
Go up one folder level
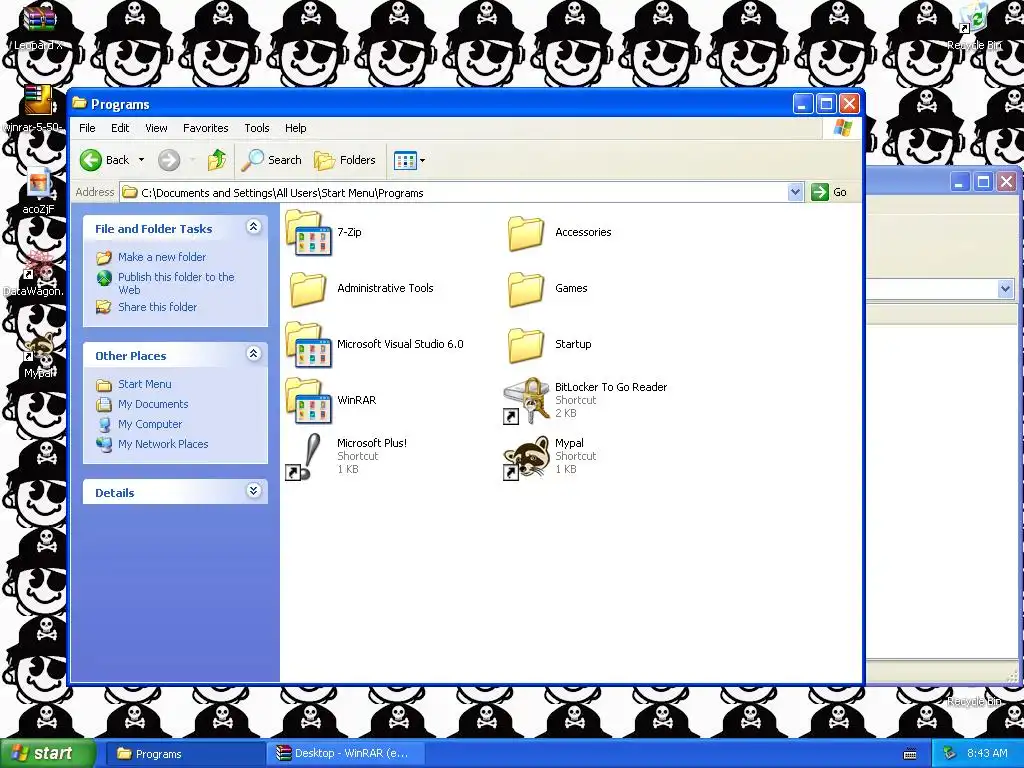pyautogui.click(x=217, y=160)
